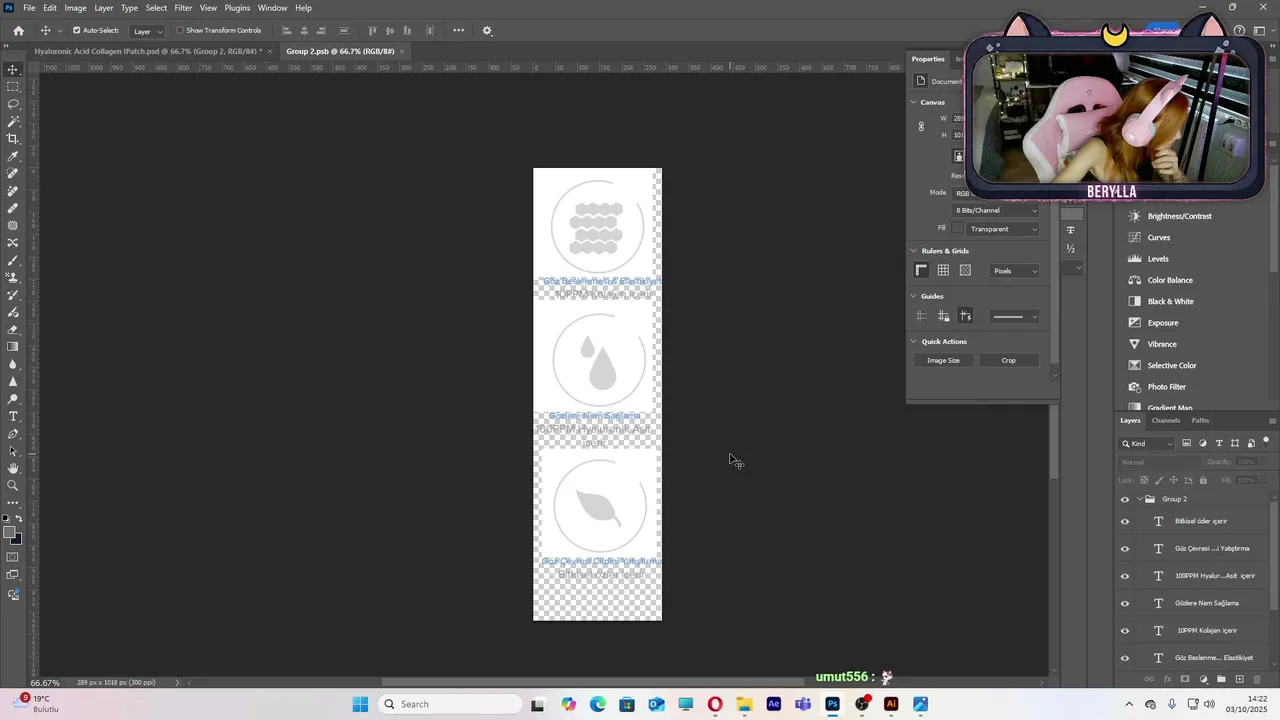Filter layers by type layers icon
This screenshot has width=1280, height=720.
click(x=1219, y=443)
